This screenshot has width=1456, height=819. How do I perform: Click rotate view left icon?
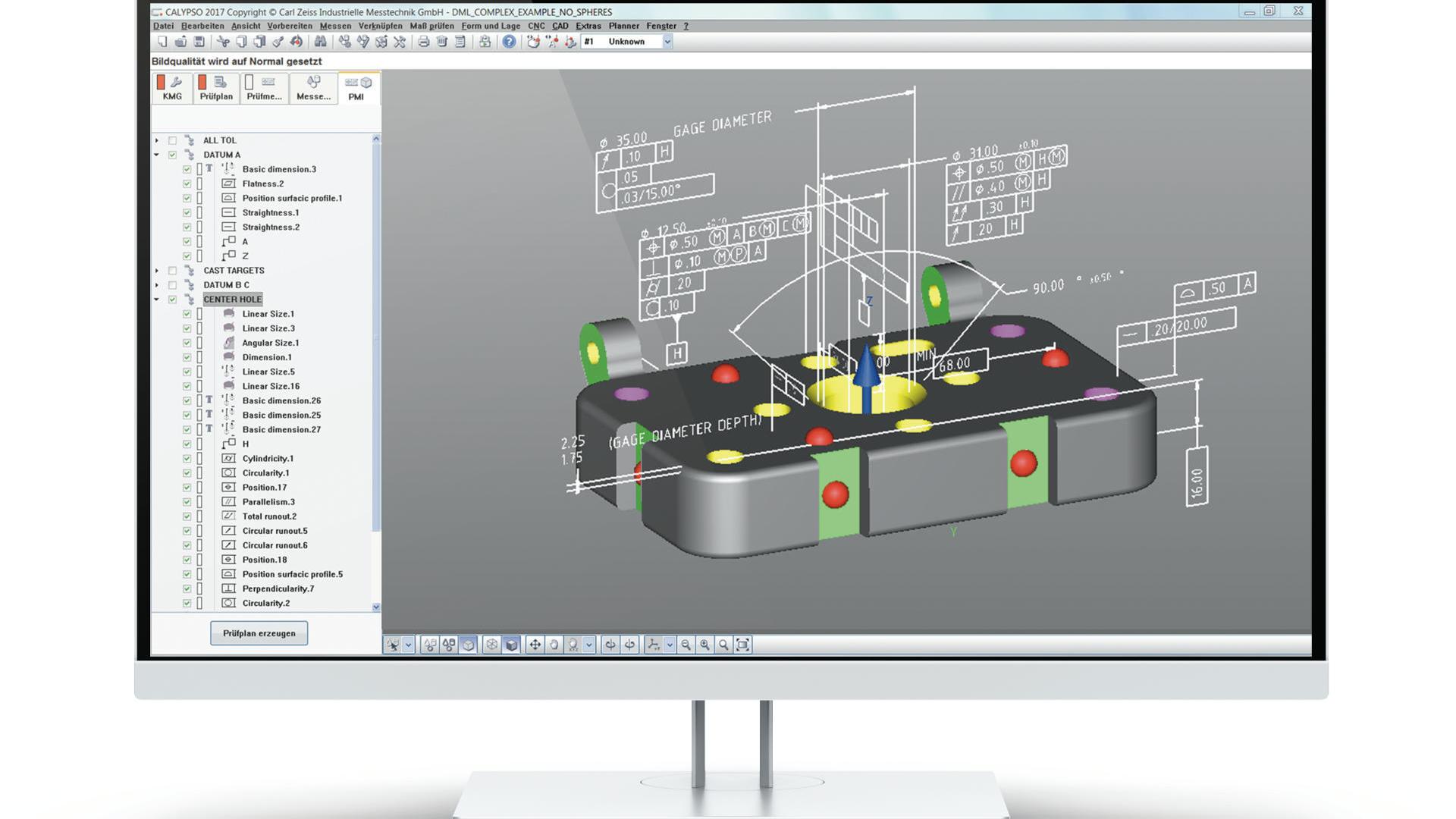[x=610, y=645]
